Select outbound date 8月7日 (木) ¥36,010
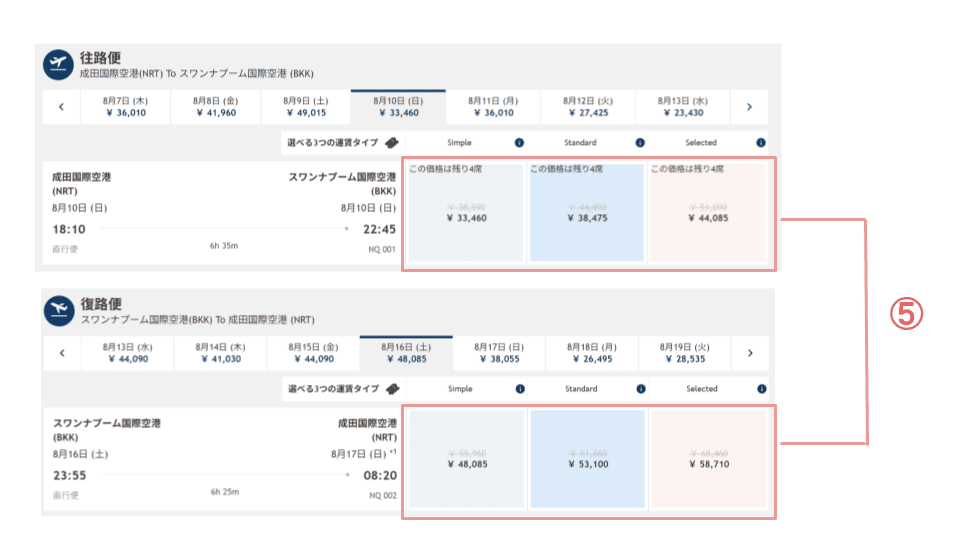Screen dimensions: 960x540 click(126, 107)
